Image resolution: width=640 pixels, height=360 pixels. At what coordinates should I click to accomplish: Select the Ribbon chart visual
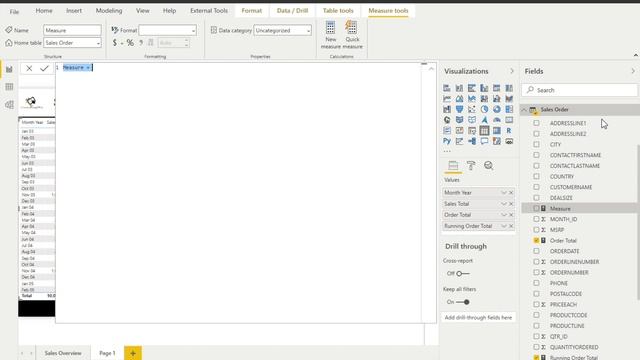(x=509, y=99)
